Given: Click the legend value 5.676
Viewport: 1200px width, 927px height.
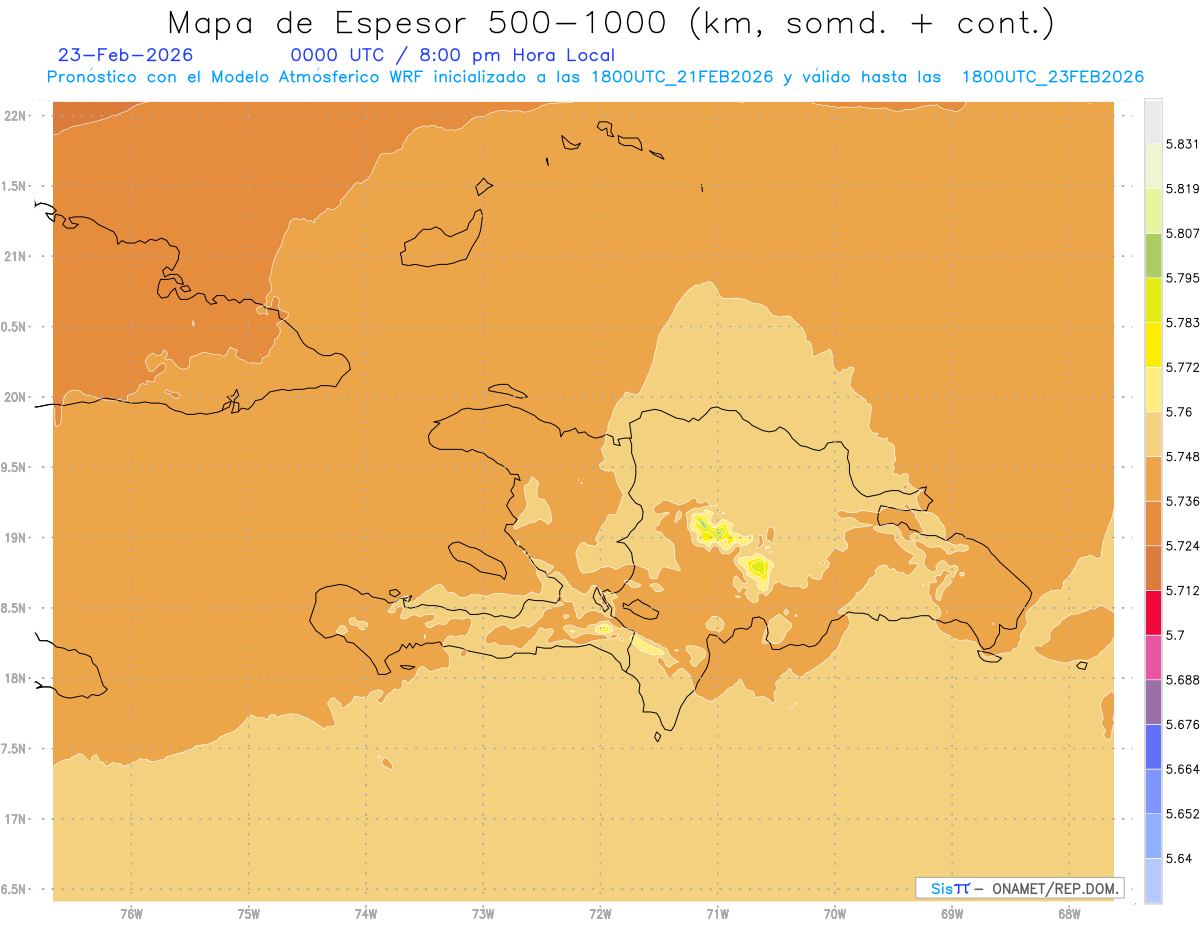Looking at the screenshot, I should 1182,724.
